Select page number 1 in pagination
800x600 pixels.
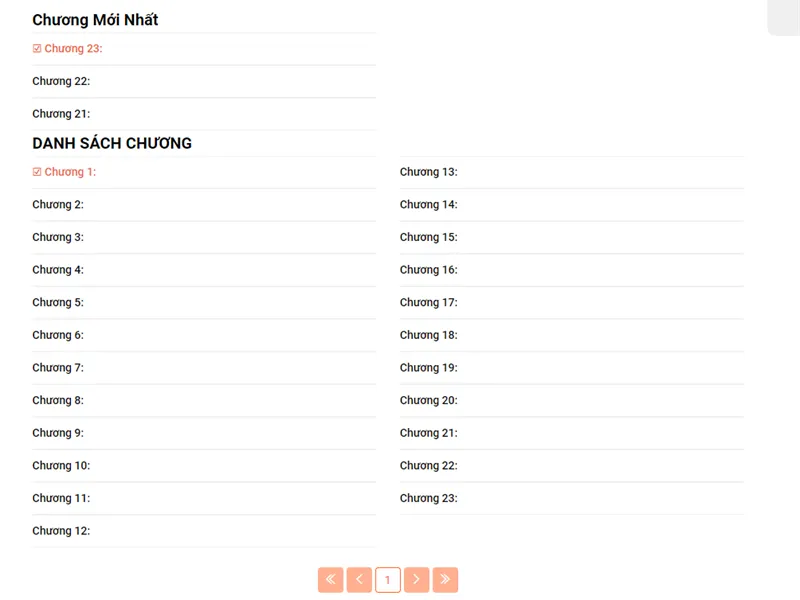click(388, 580)
